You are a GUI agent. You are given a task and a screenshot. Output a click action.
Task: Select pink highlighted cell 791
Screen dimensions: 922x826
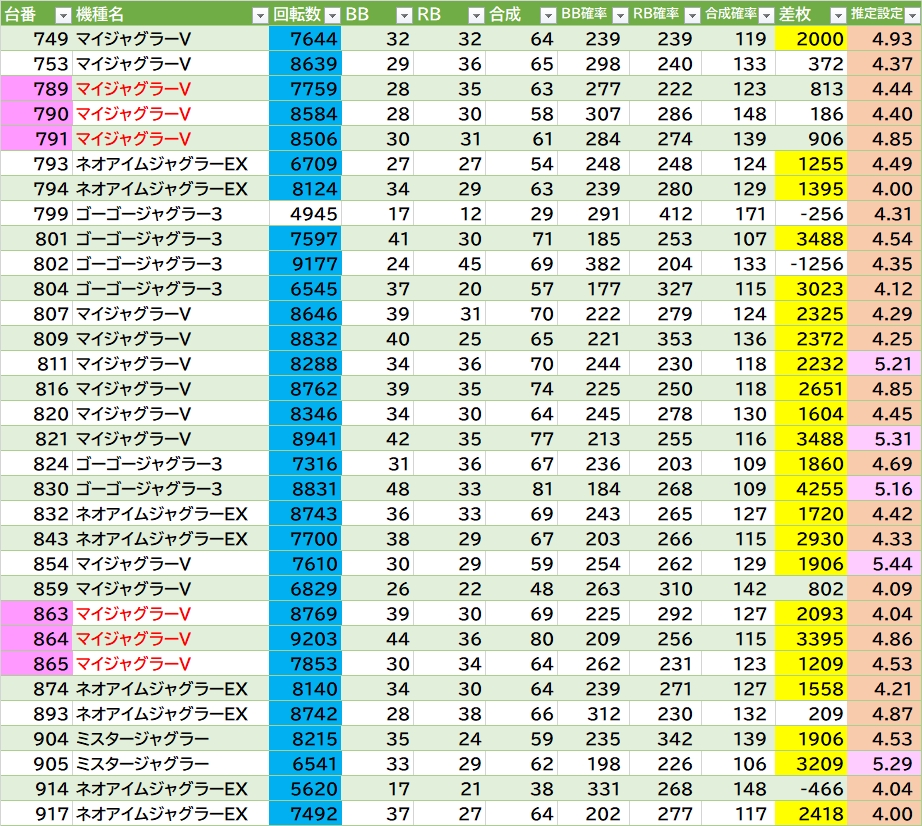coord(36,139)
